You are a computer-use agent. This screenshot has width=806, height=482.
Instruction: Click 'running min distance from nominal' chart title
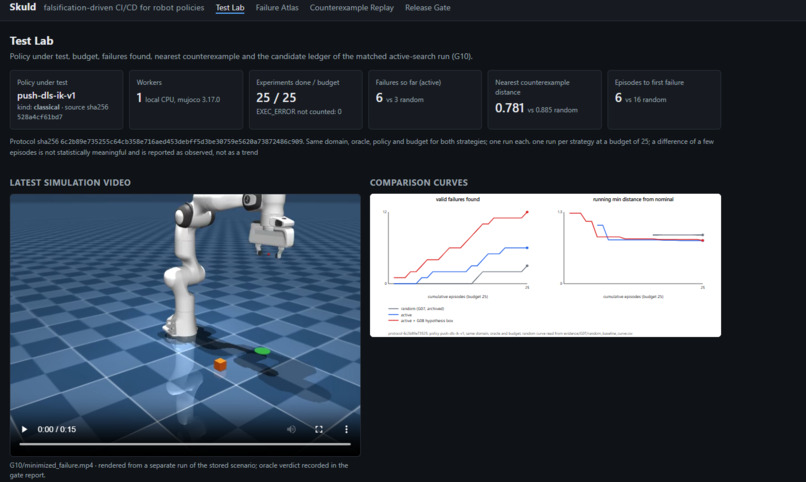(x=633, y=199)
